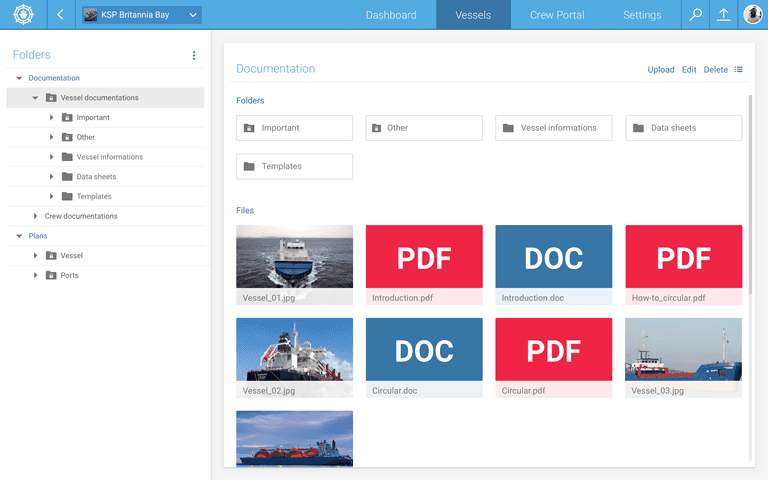The height and width of the screenshot is (480, 768).
Task: Click the Upload link in Documentation
Action: (661, 70)
